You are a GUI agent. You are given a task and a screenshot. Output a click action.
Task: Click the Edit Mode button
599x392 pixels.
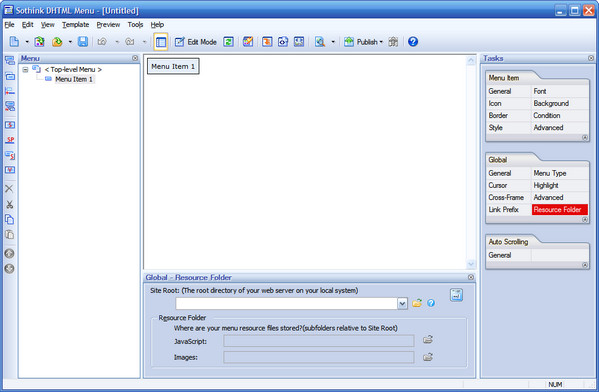coord(196,42)
